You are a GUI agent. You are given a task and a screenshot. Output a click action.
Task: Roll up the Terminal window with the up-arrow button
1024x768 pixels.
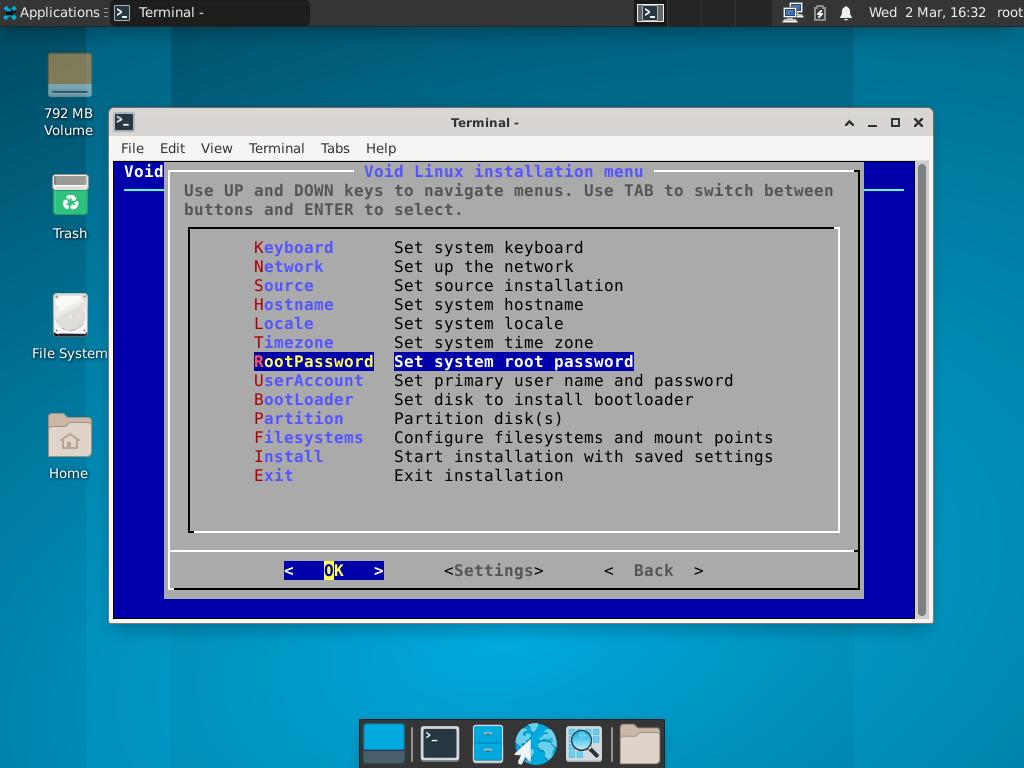(849, 123)
